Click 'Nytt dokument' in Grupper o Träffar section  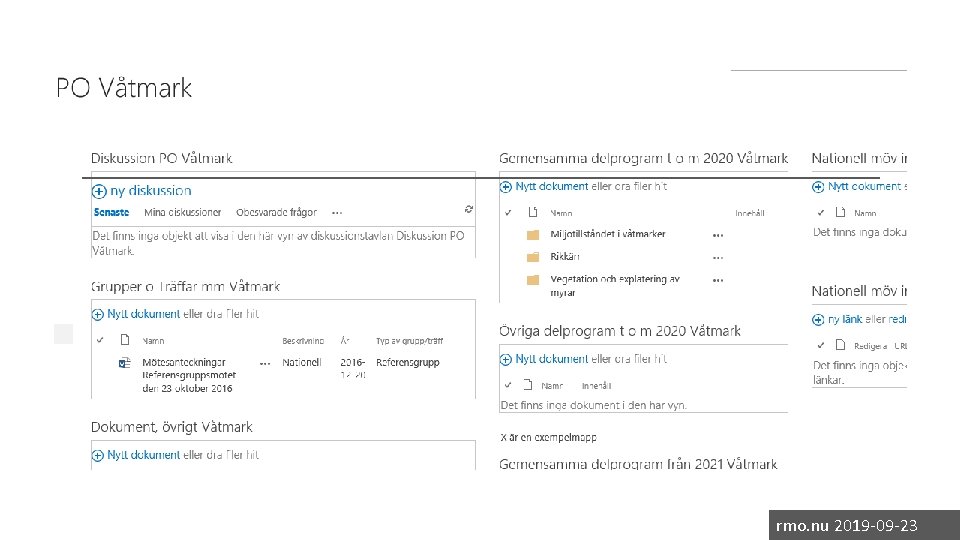point(143,314)
